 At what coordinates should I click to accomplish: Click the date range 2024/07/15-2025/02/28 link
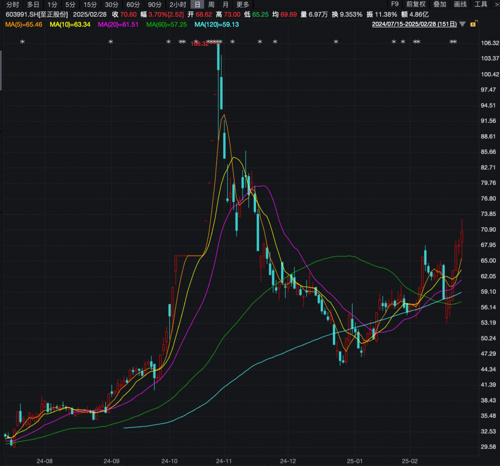(414, 24)
